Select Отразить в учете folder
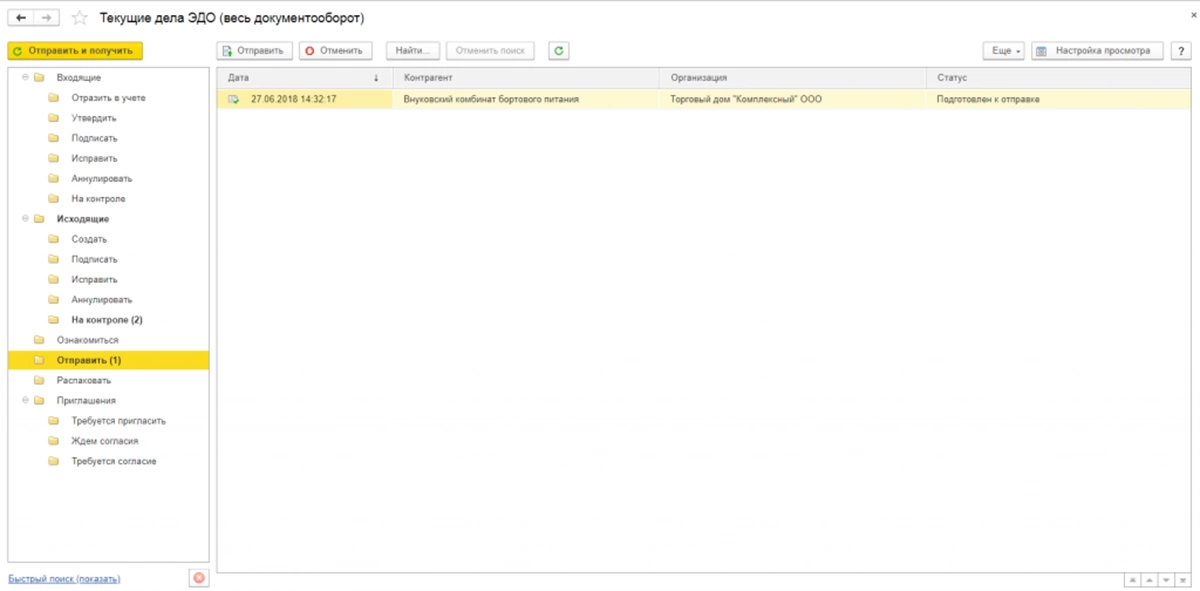This screenshot has height=591, width=1200. pyautogui.click(x=108, y=98)
